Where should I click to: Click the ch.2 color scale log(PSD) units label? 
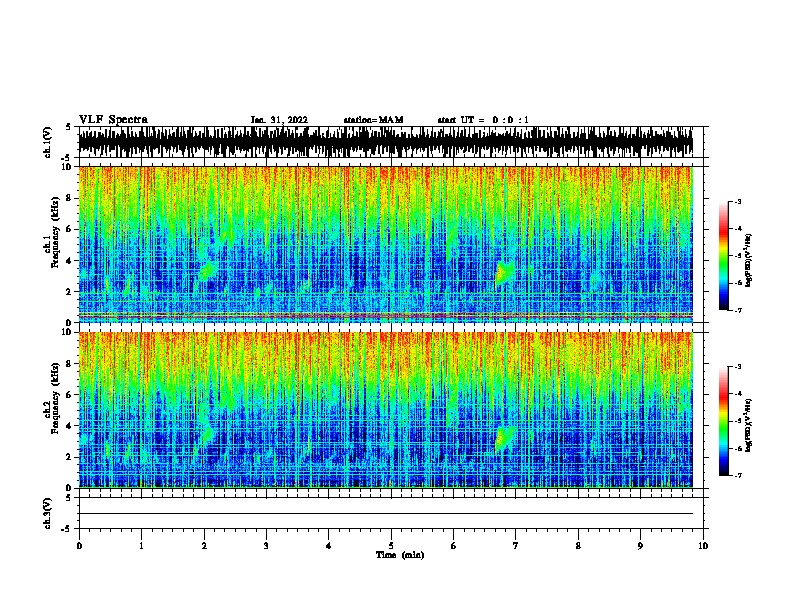(748, 425)
